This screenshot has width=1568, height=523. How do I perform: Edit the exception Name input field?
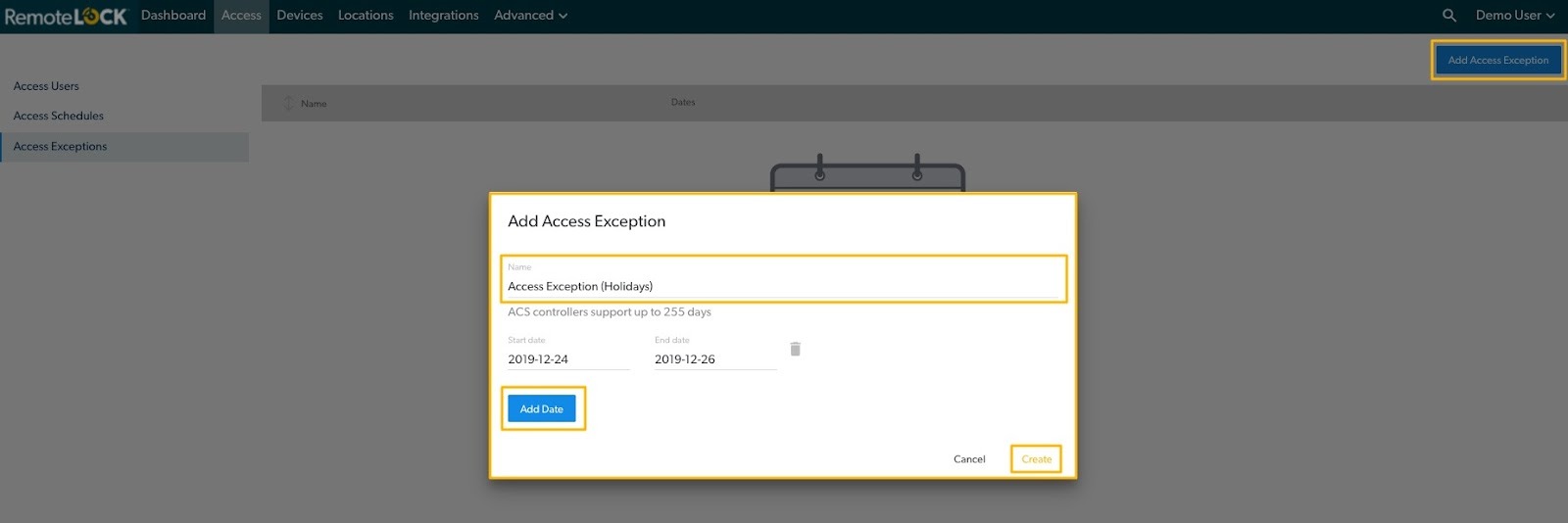782,286
